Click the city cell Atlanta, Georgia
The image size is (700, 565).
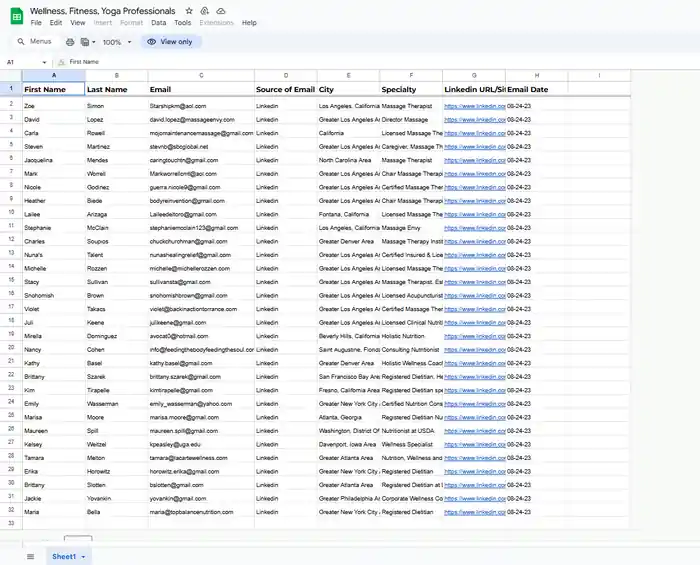tap(348, 417)
